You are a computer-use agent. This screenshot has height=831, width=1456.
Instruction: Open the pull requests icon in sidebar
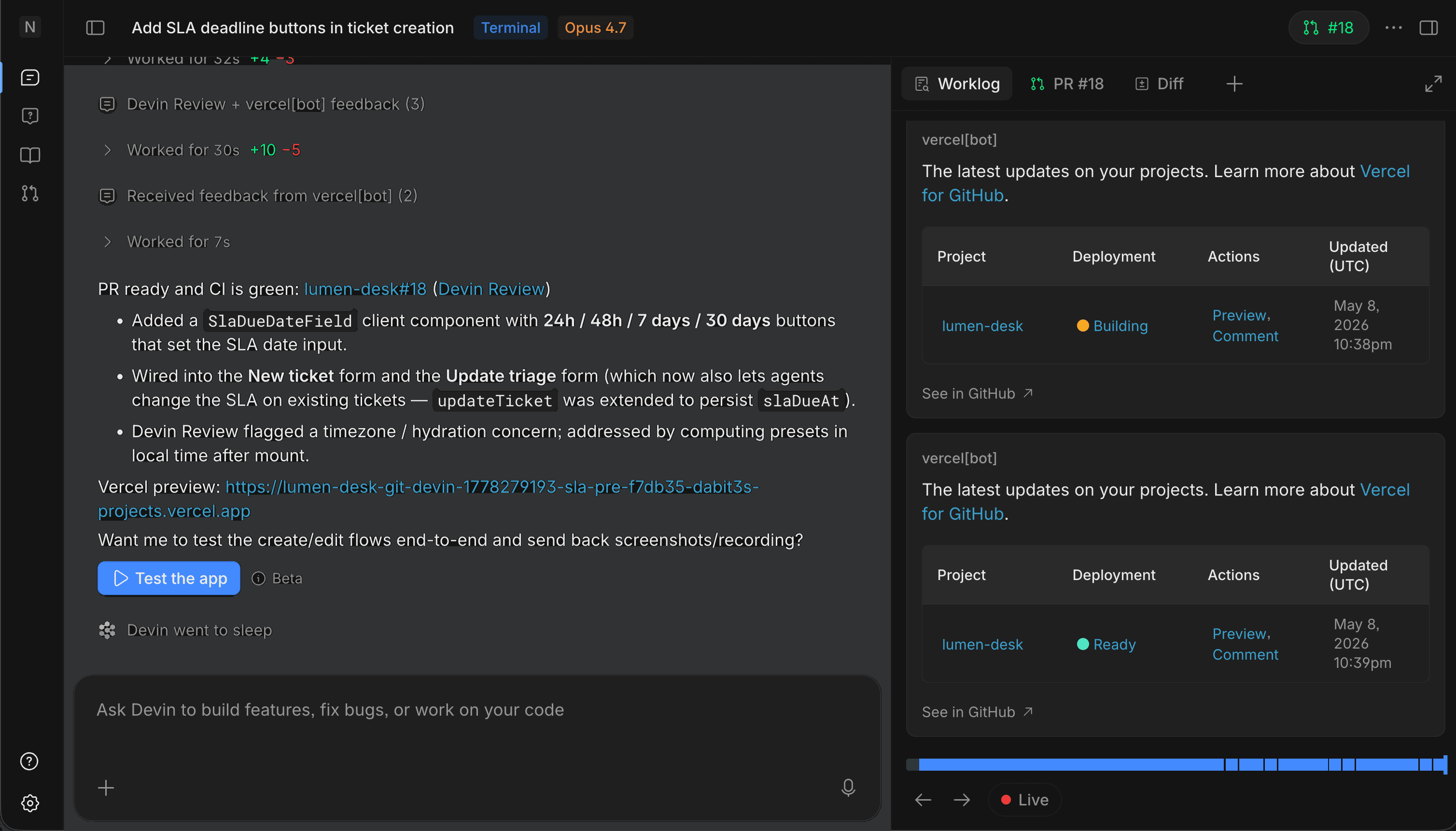click(30, 194)
